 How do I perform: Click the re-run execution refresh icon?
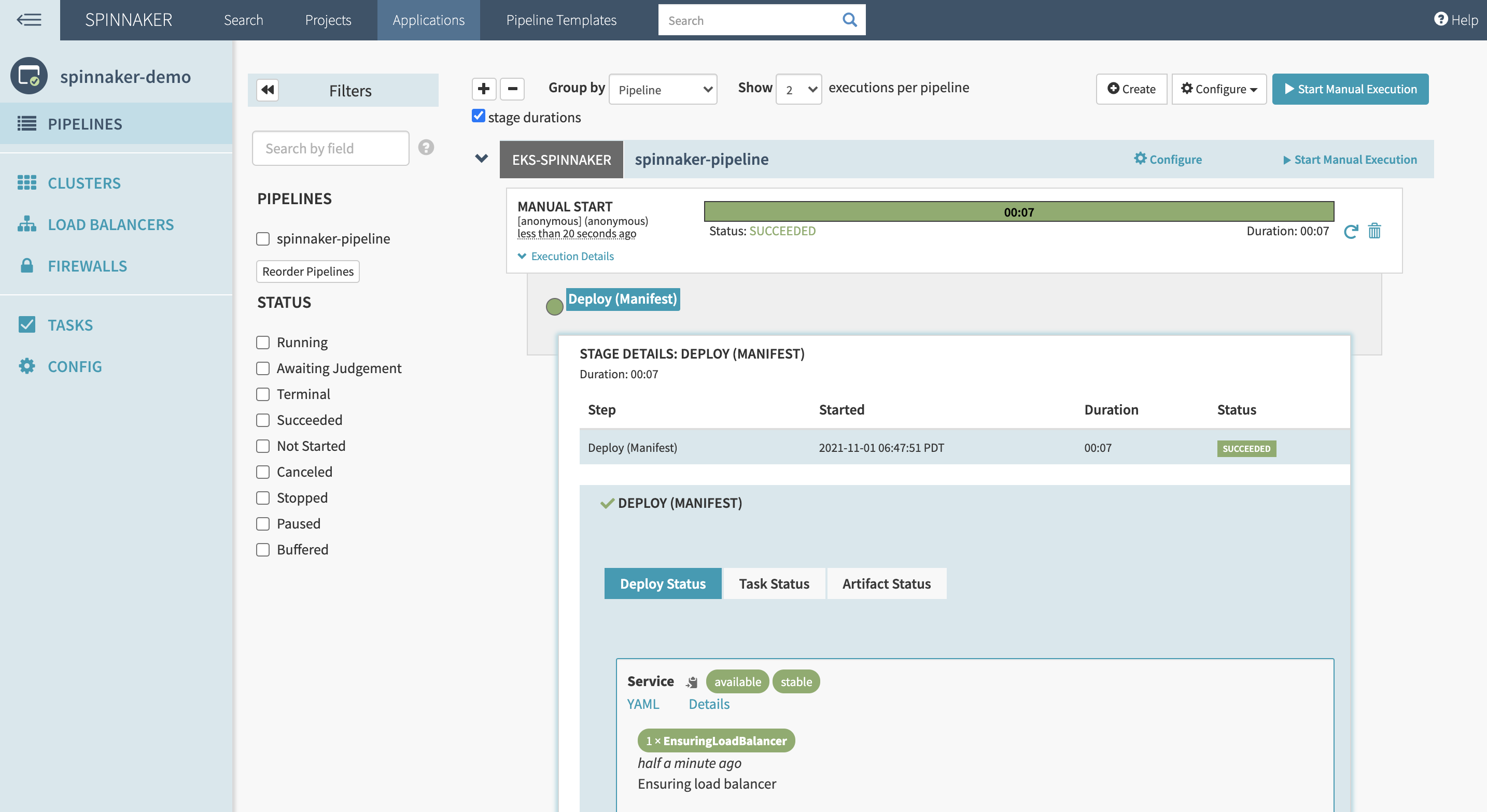1350,232
